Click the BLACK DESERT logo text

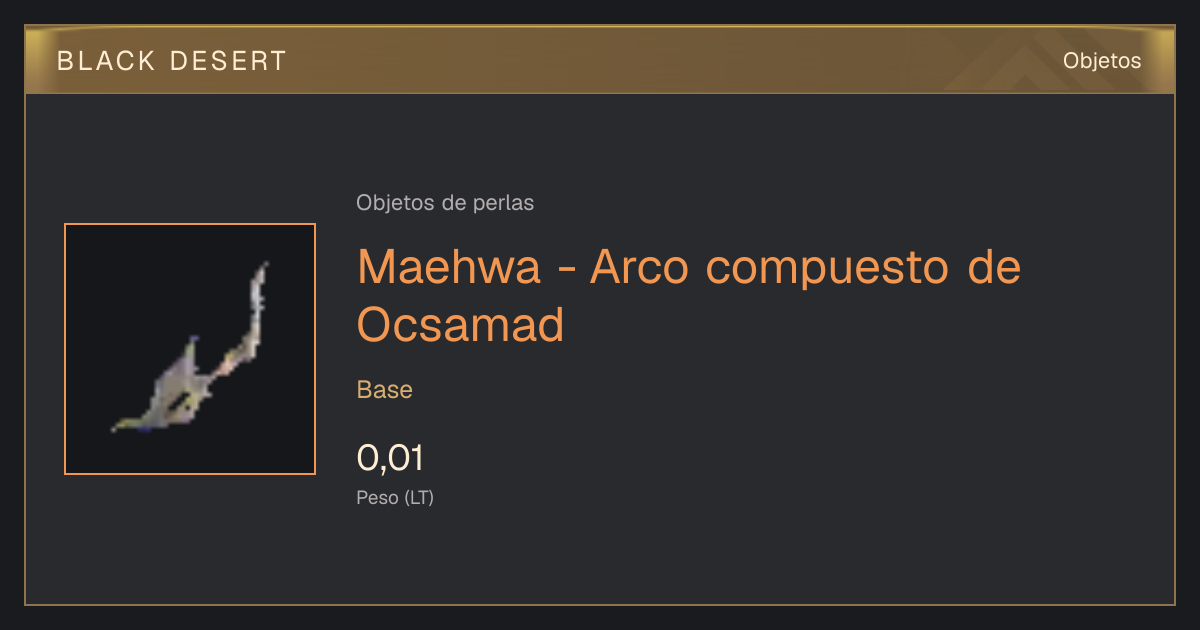tap(172, 61)
